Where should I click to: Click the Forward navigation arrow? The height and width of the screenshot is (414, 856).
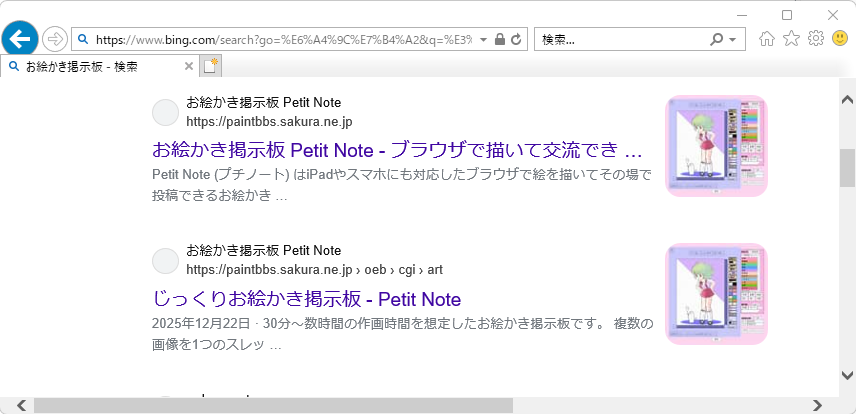54,39
